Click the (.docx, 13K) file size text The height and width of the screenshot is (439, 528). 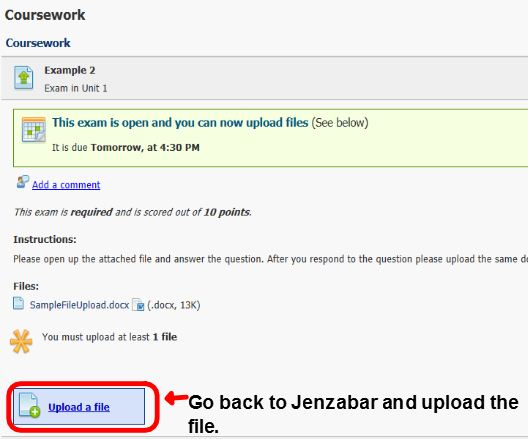(x=174, y=305)
